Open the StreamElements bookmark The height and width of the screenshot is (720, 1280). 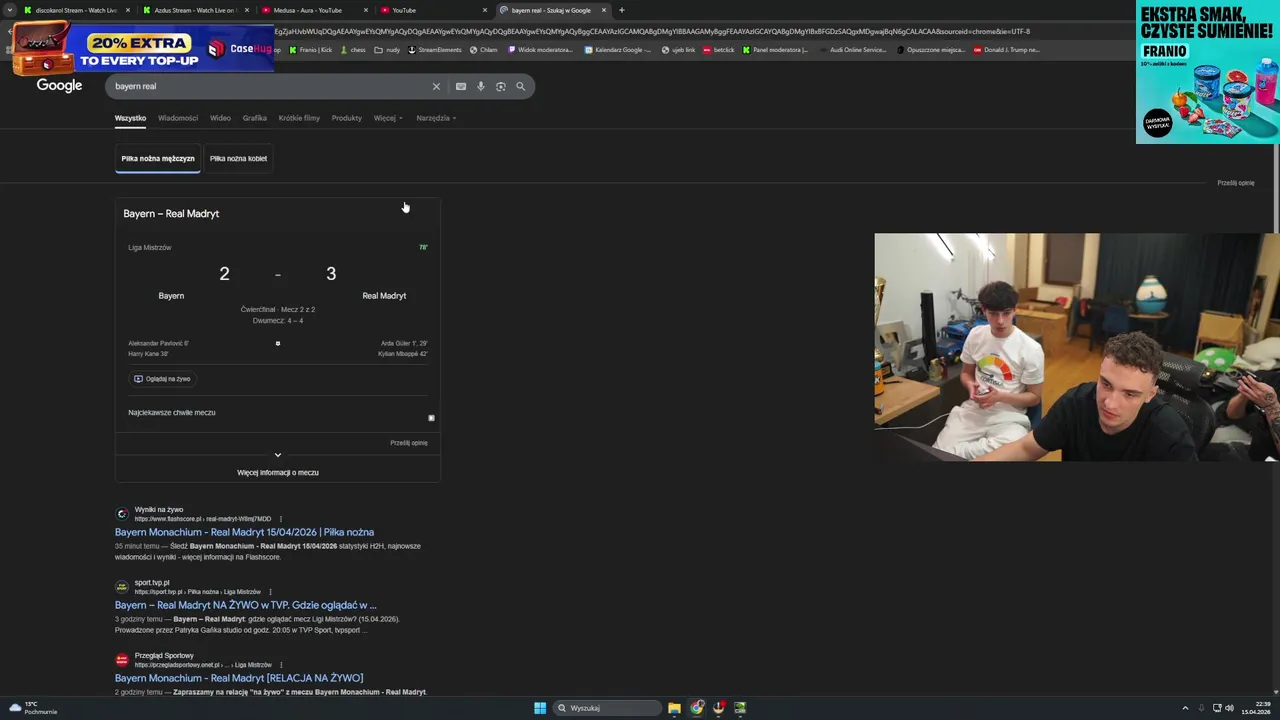tap(435, 50)
